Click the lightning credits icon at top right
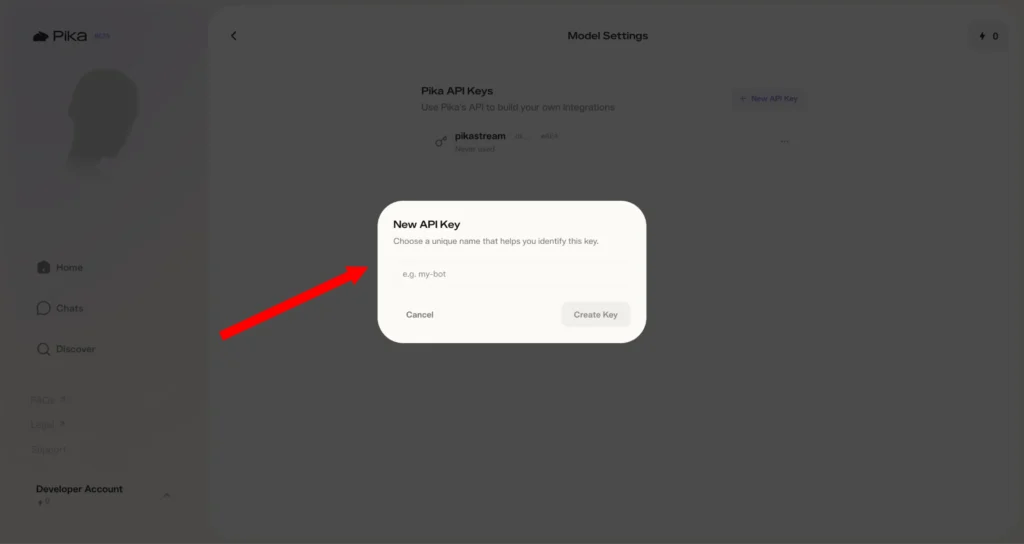 (981, 37)
